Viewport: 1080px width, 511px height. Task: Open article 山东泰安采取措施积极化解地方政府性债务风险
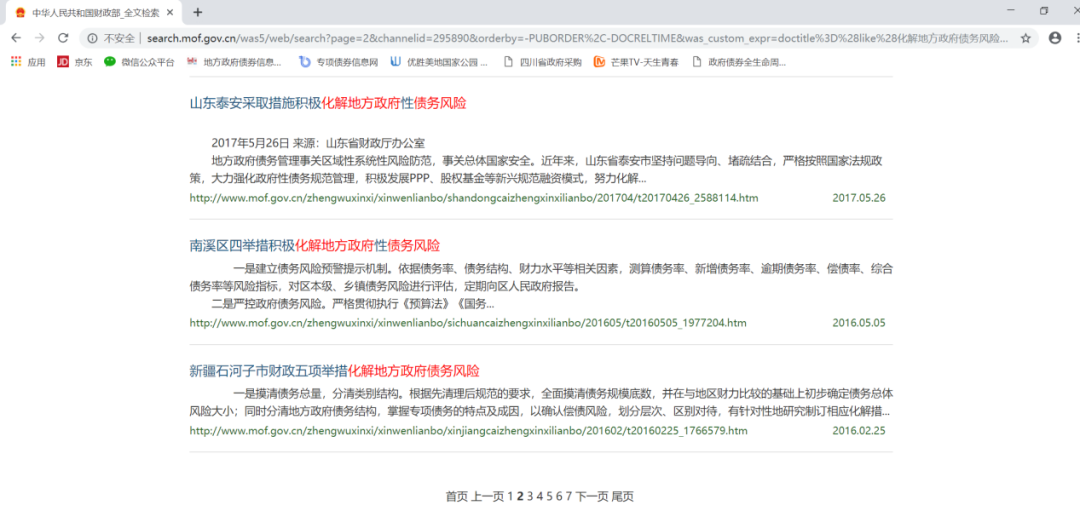point(328,103)
